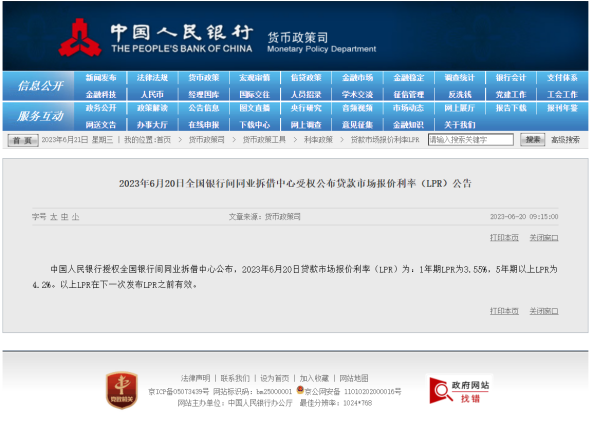Open the 高级搜索 advanced search link
The image size is (593, 430).
(565, 140)
